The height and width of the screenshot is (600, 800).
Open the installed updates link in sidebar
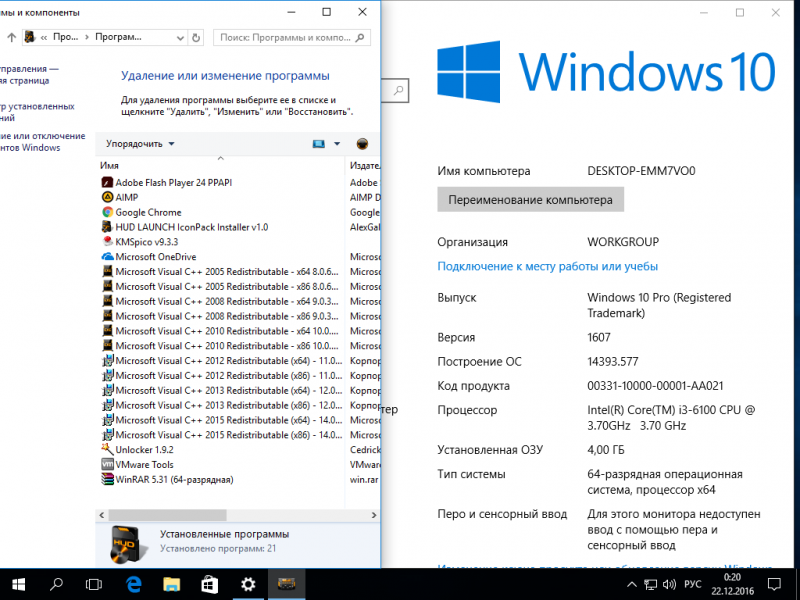point(37,112)
